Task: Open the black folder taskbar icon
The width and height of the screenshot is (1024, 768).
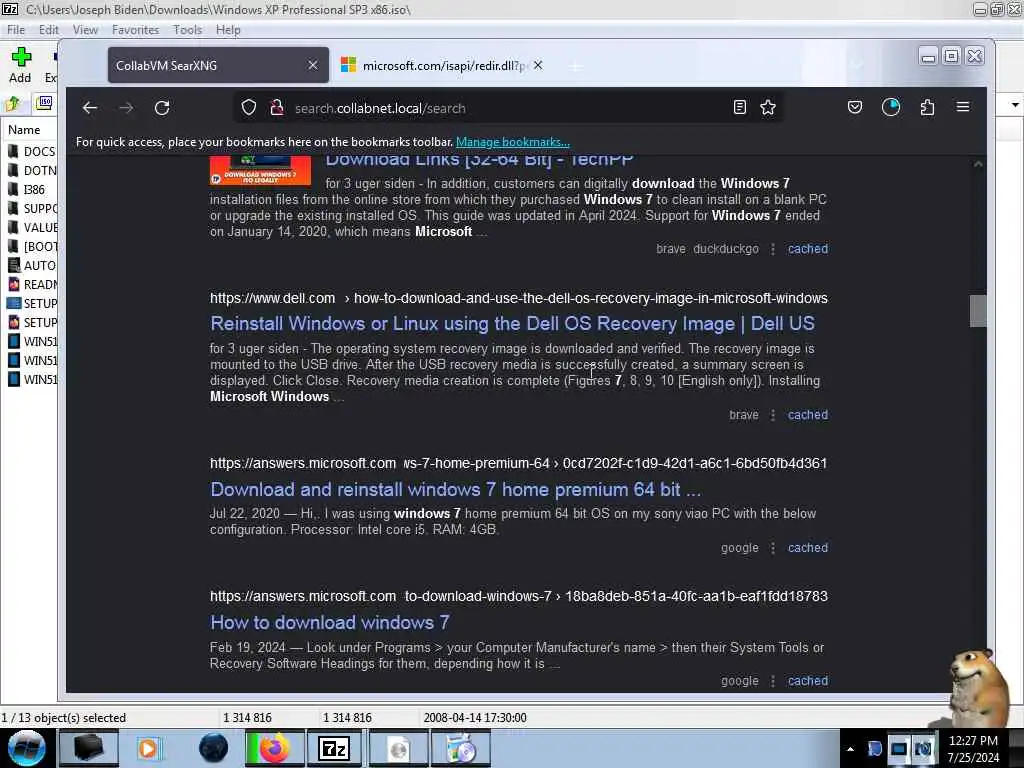Action: point(89,748)
